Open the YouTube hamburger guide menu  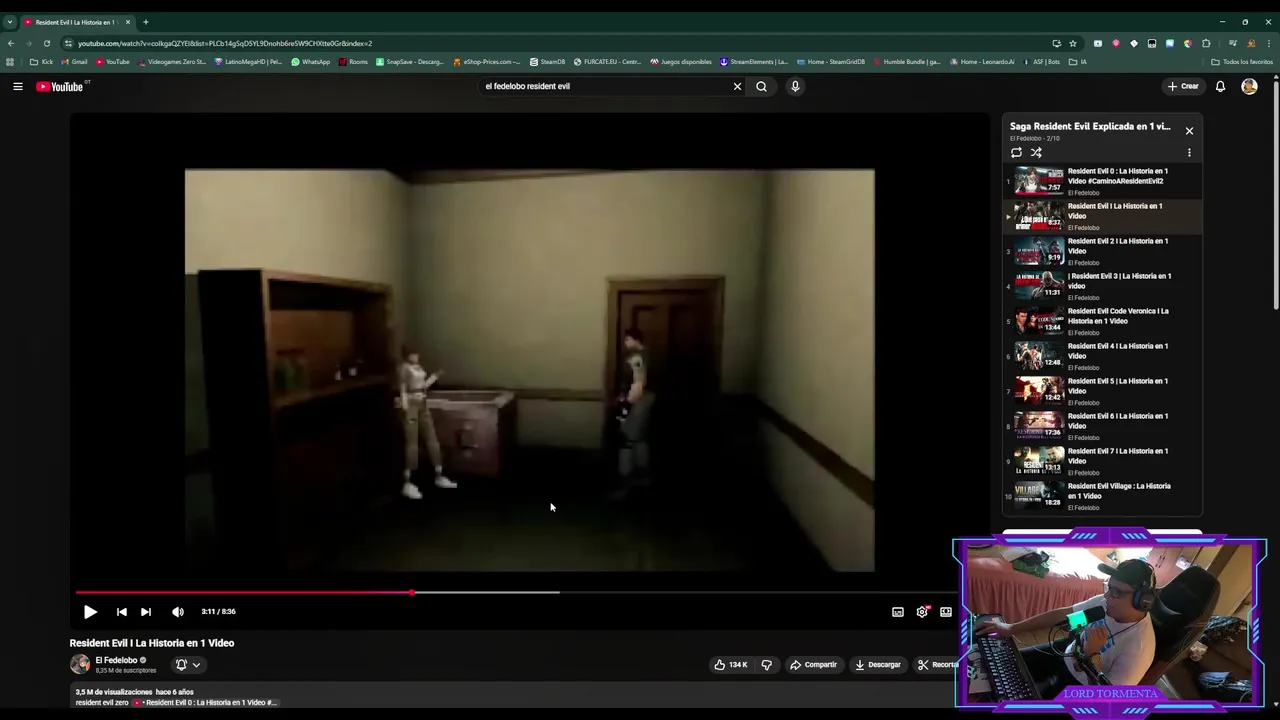click(x=18, y=87)
